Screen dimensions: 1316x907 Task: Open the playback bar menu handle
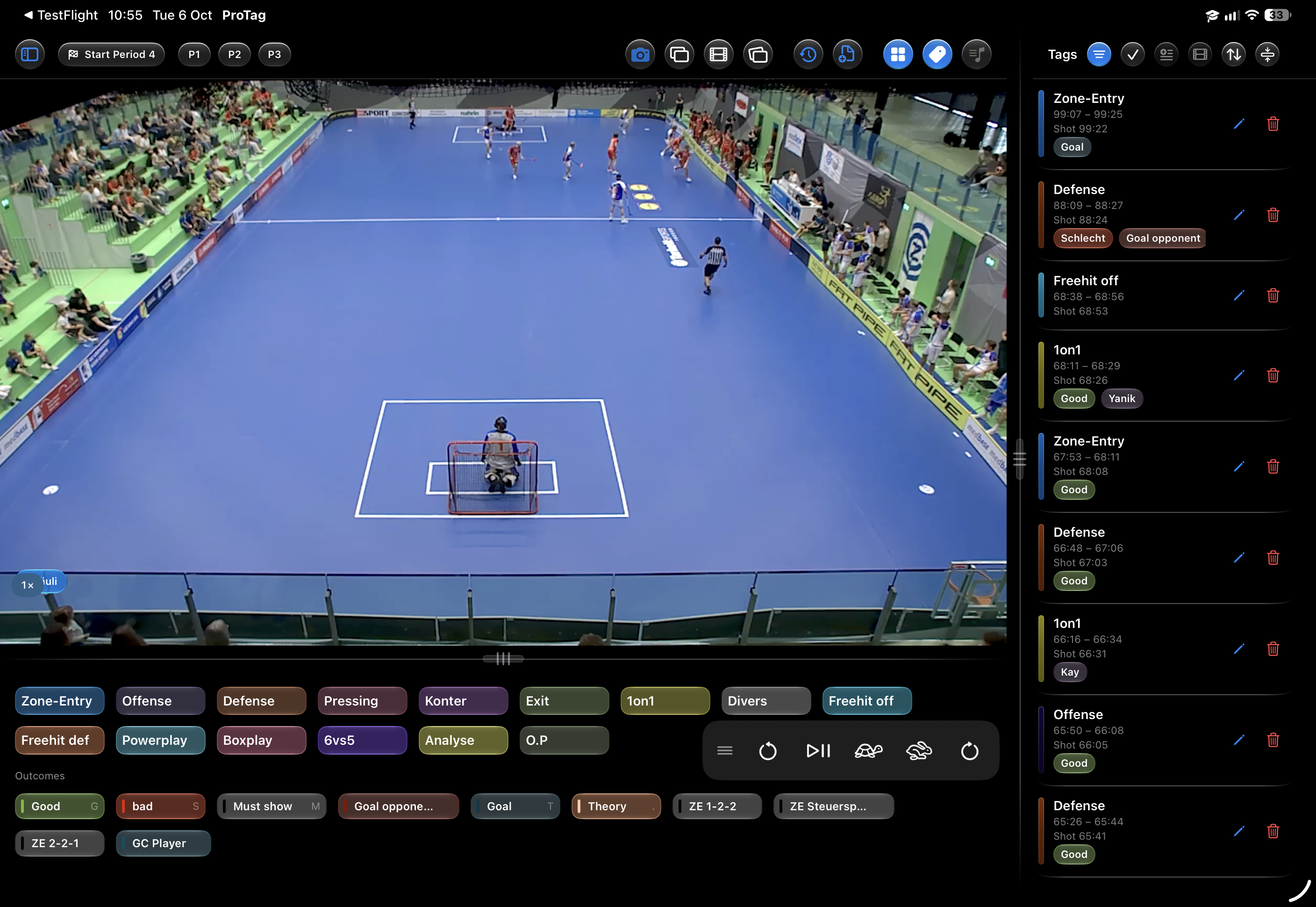(x=725, y=751)
